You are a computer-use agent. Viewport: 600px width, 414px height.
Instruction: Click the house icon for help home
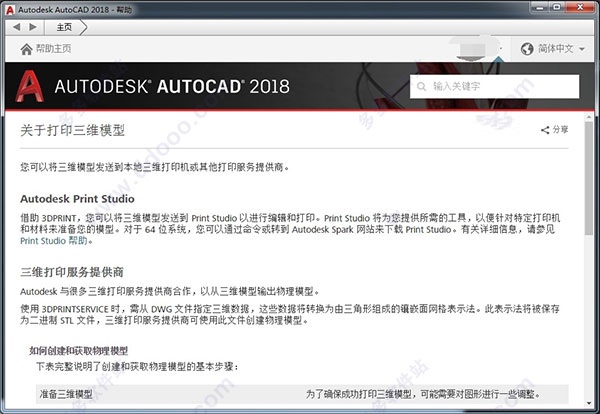tap(26, 49)
